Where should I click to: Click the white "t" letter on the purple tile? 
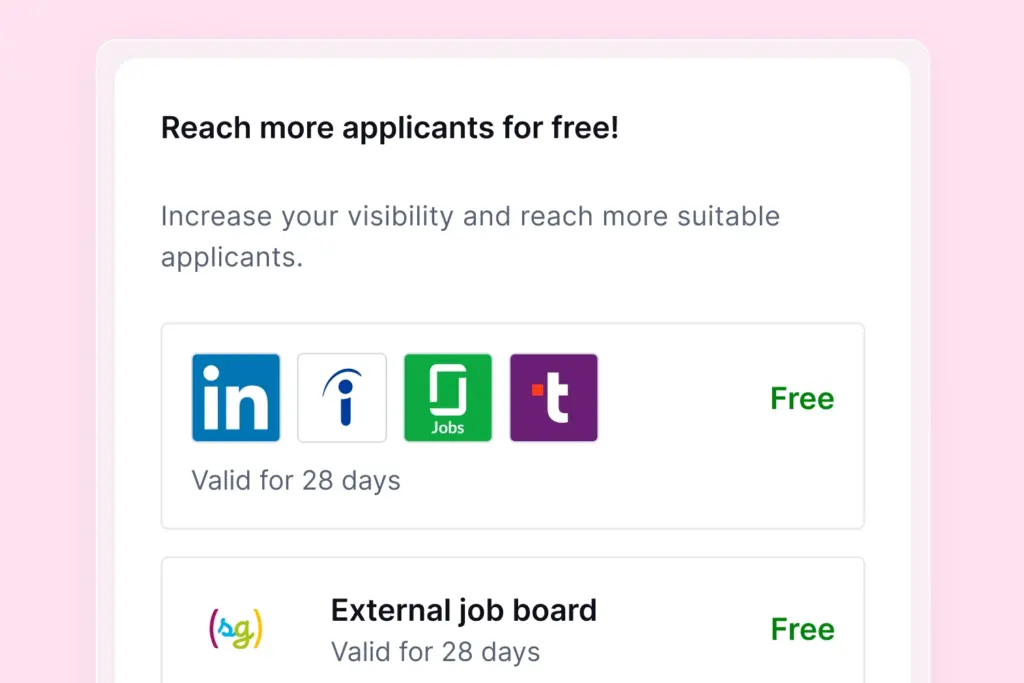click(557, 400)
